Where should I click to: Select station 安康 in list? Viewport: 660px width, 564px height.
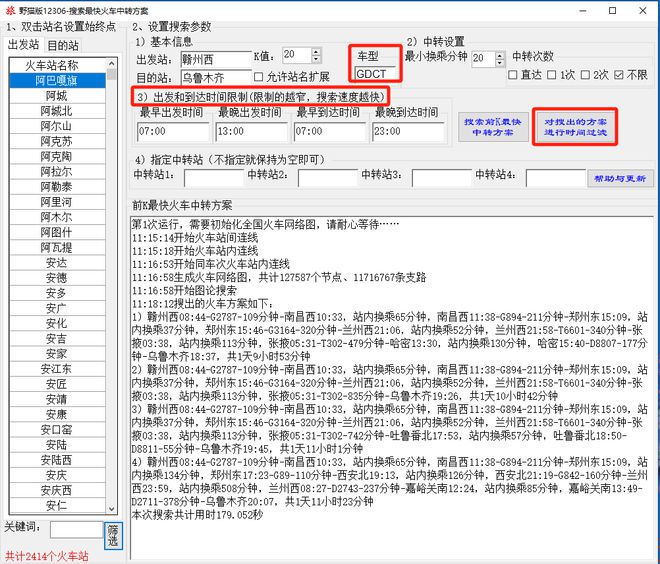57,414
